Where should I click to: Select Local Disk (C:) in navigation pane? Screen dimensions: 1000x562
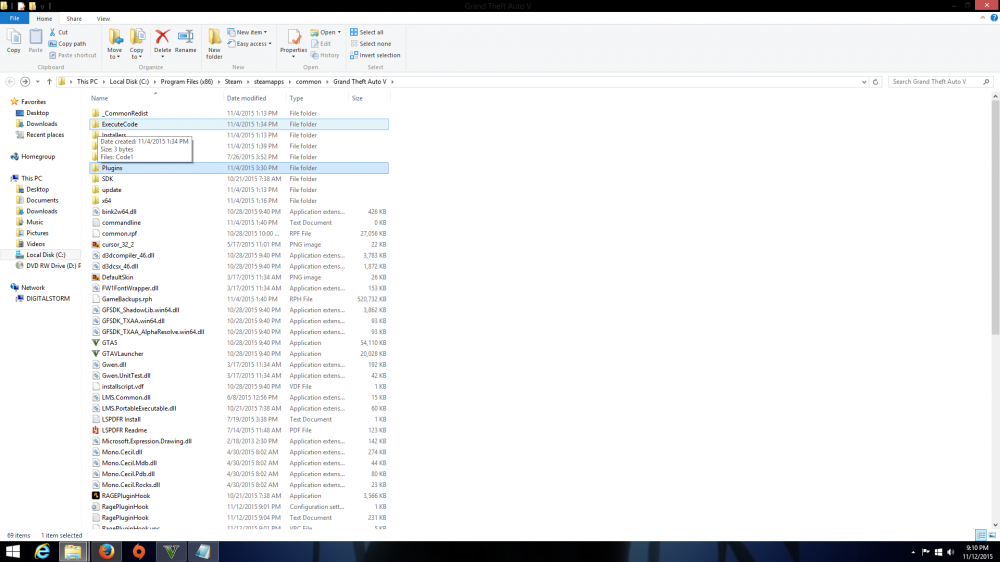point(45,255)
